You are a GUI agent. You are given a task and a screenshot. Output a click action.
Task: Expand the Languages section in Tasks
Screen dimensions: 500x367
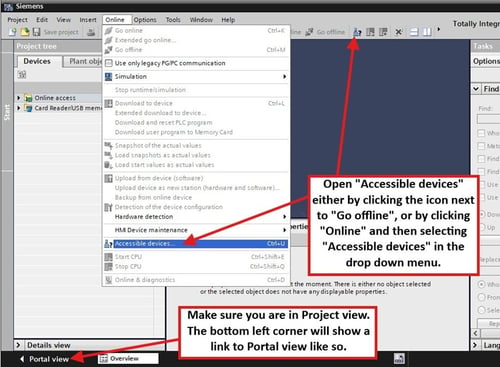476,345
